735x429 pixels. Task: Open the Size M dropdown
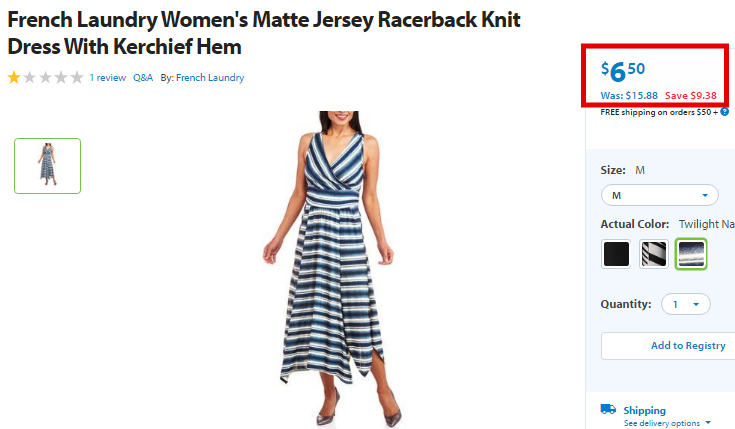(x=660, y=195)
